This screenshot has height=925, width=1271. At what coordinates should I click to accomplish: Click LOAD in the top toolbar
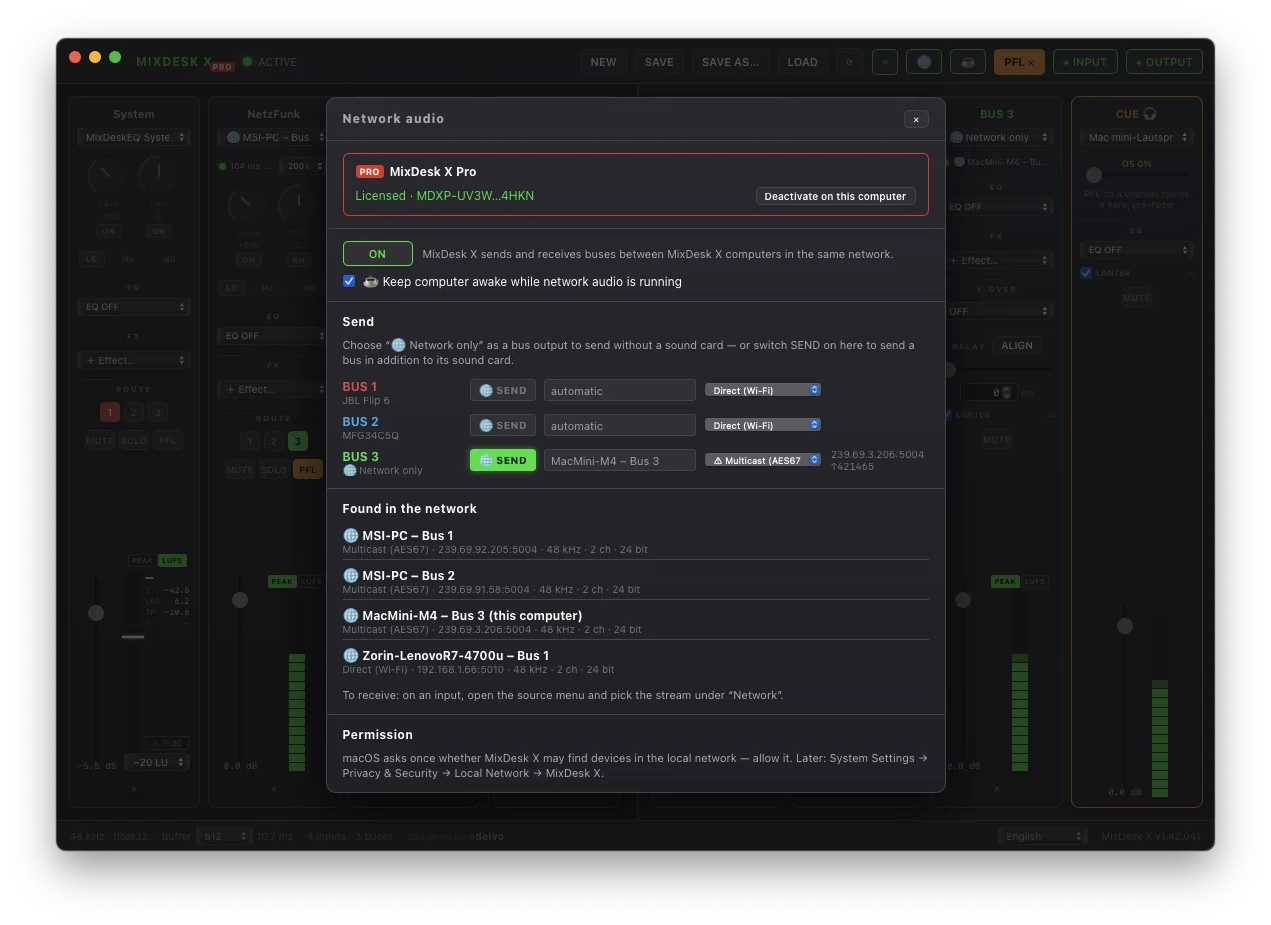(x=803, y=62)
